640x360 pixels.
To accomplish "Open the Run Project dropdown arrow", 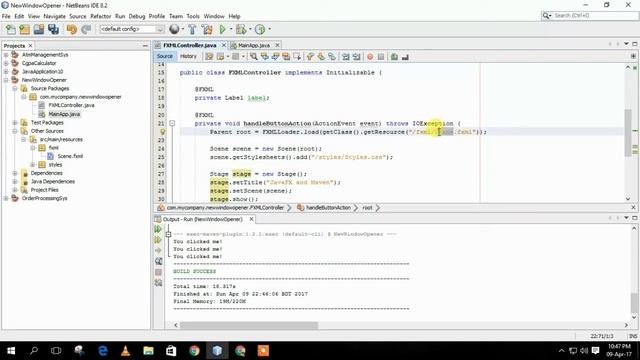I will click(231, 29).
